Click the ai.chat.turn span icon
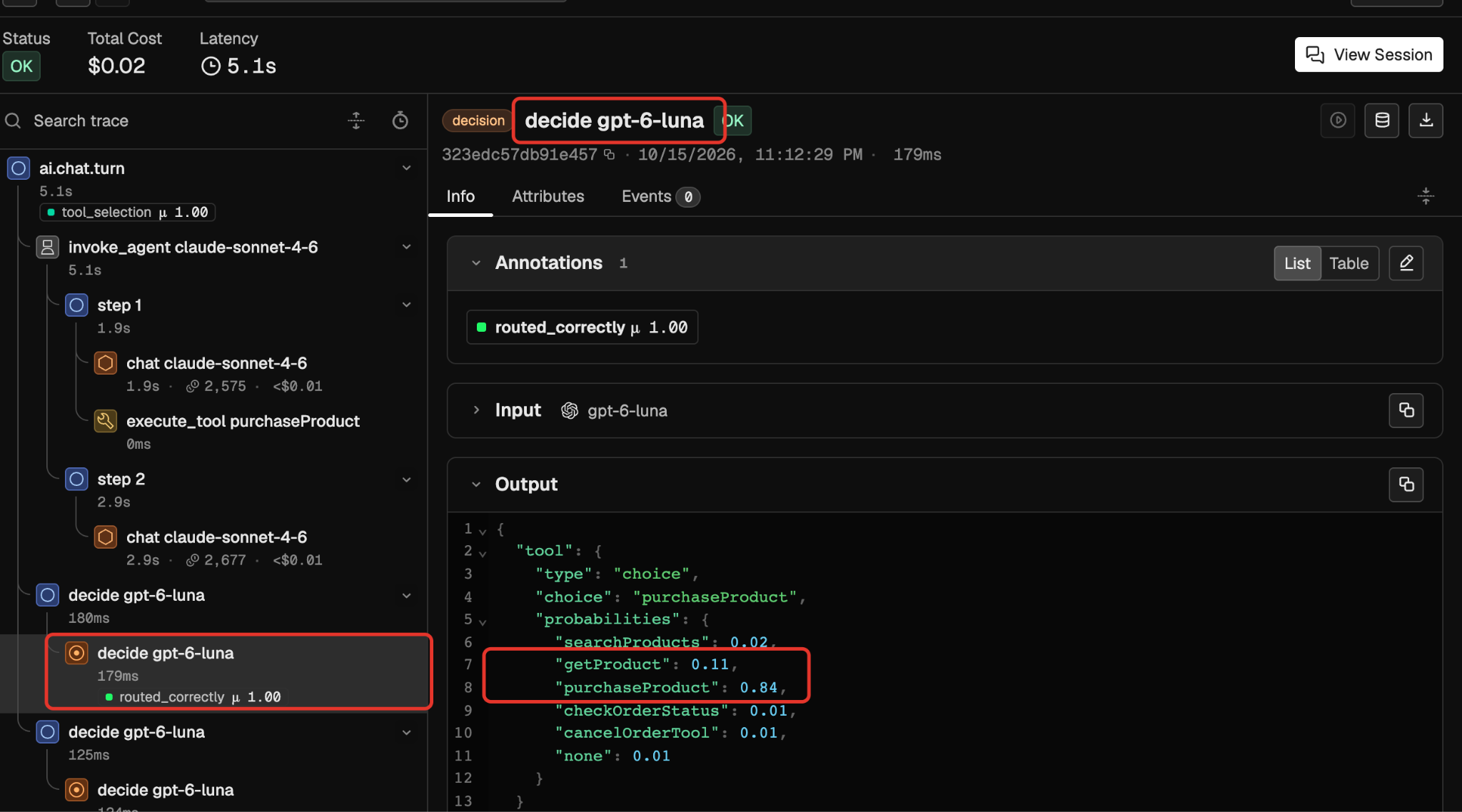The width and height of the screenshot is (1462, 812). coord(19,168)
